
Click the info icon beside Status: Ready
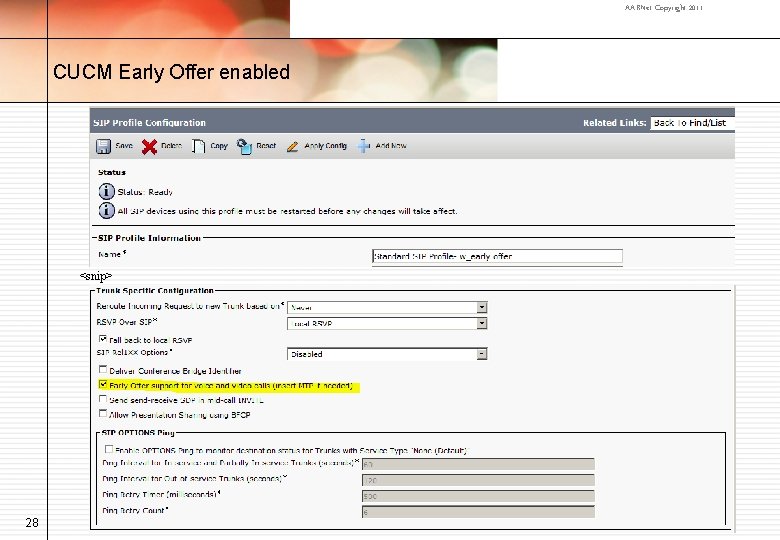pos(106,191)
